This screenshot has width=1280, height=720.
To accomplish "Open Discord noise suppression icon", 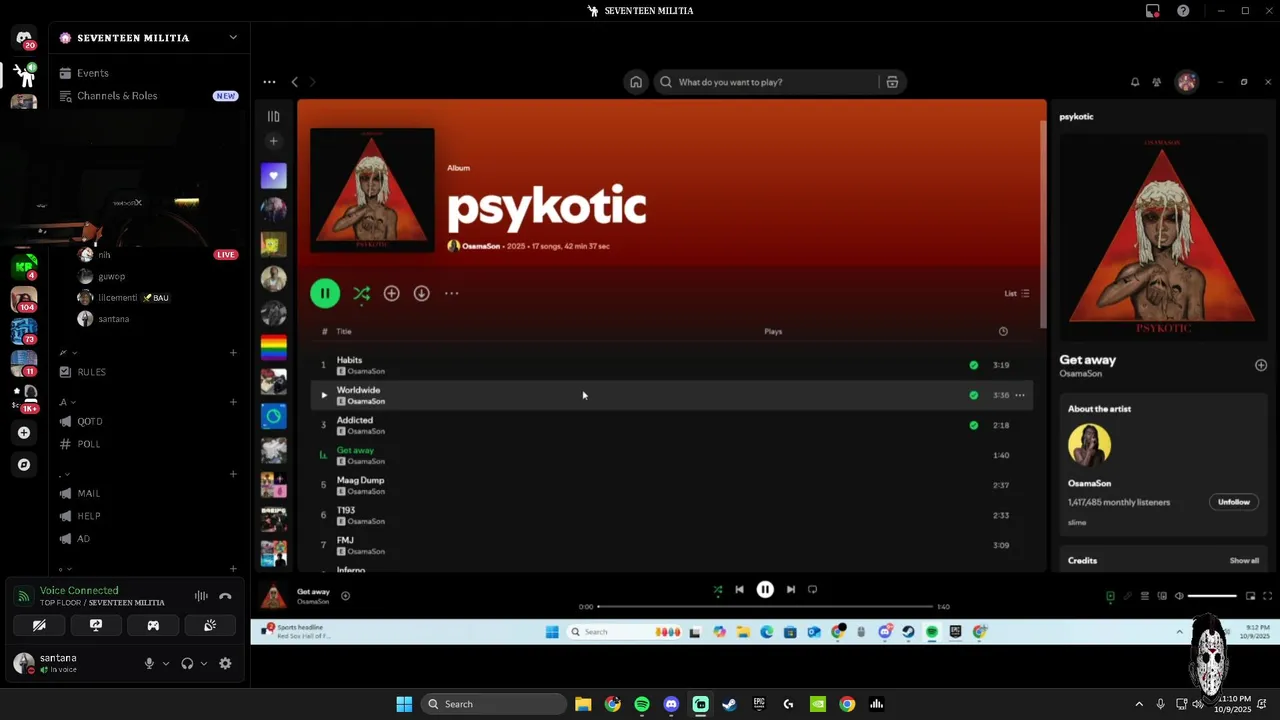I will 201,596.
